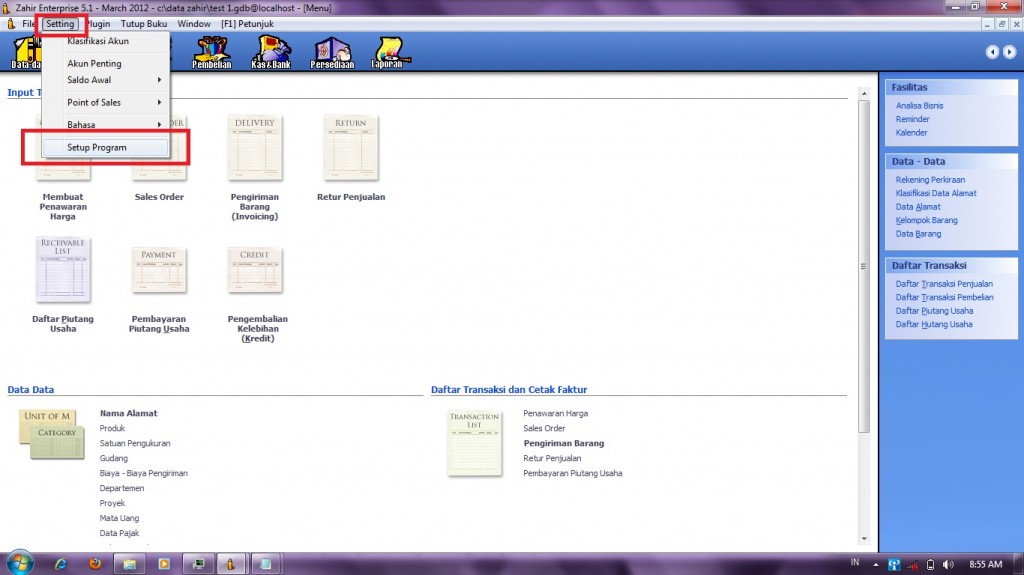Open Reminder in Fasilitas panel
This screenshot has height=575, width=1024.
pyautogui.click(x=912, y=119)
